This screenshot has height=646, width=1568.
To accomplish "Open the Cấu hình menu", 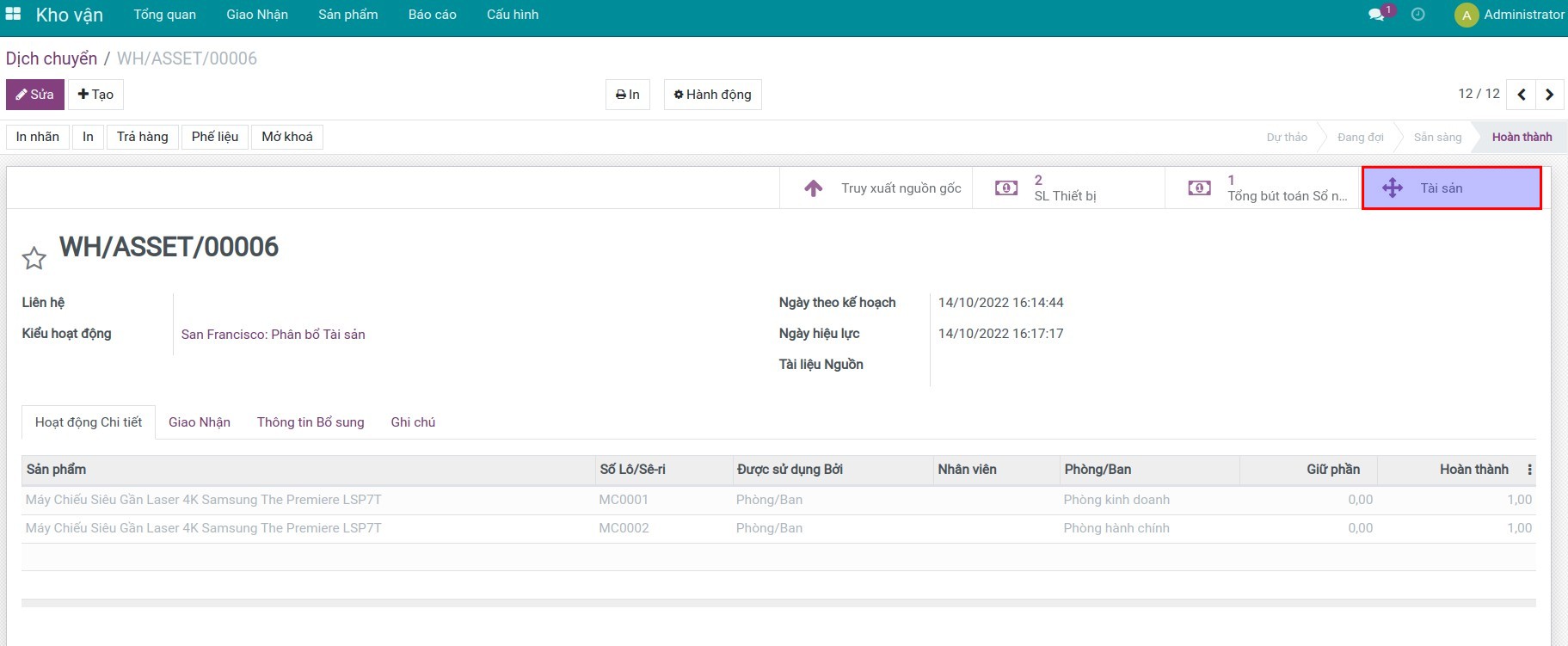I will [x=513, y=15].
